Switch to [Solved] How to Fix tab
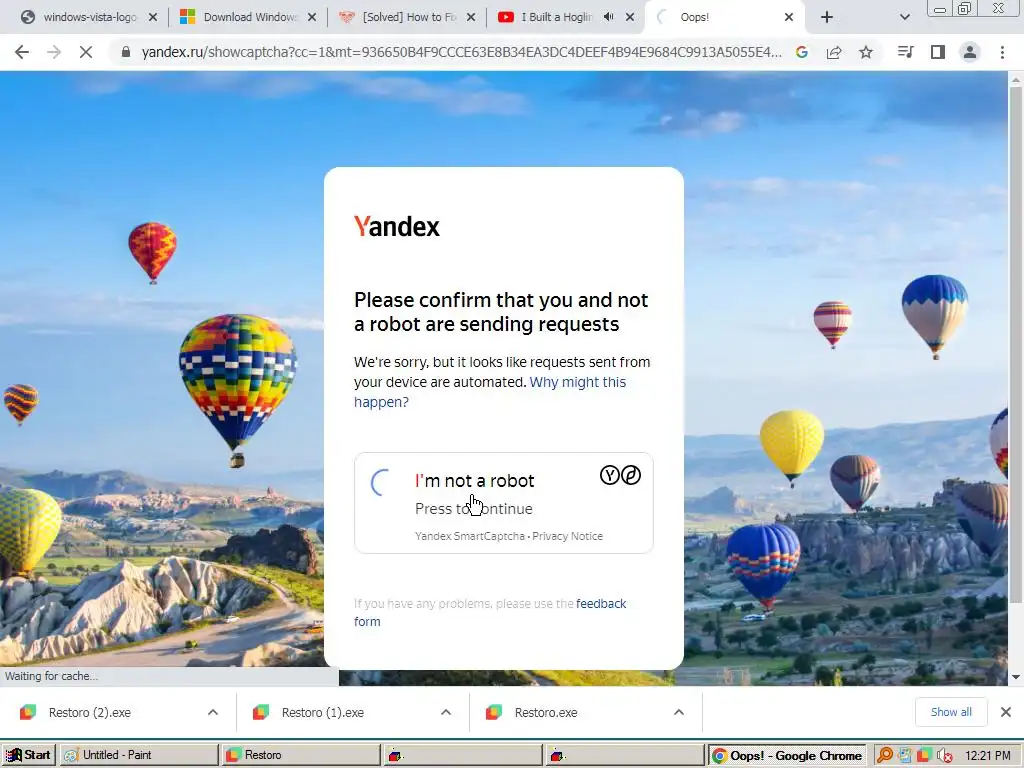 [x=408, y=17]
